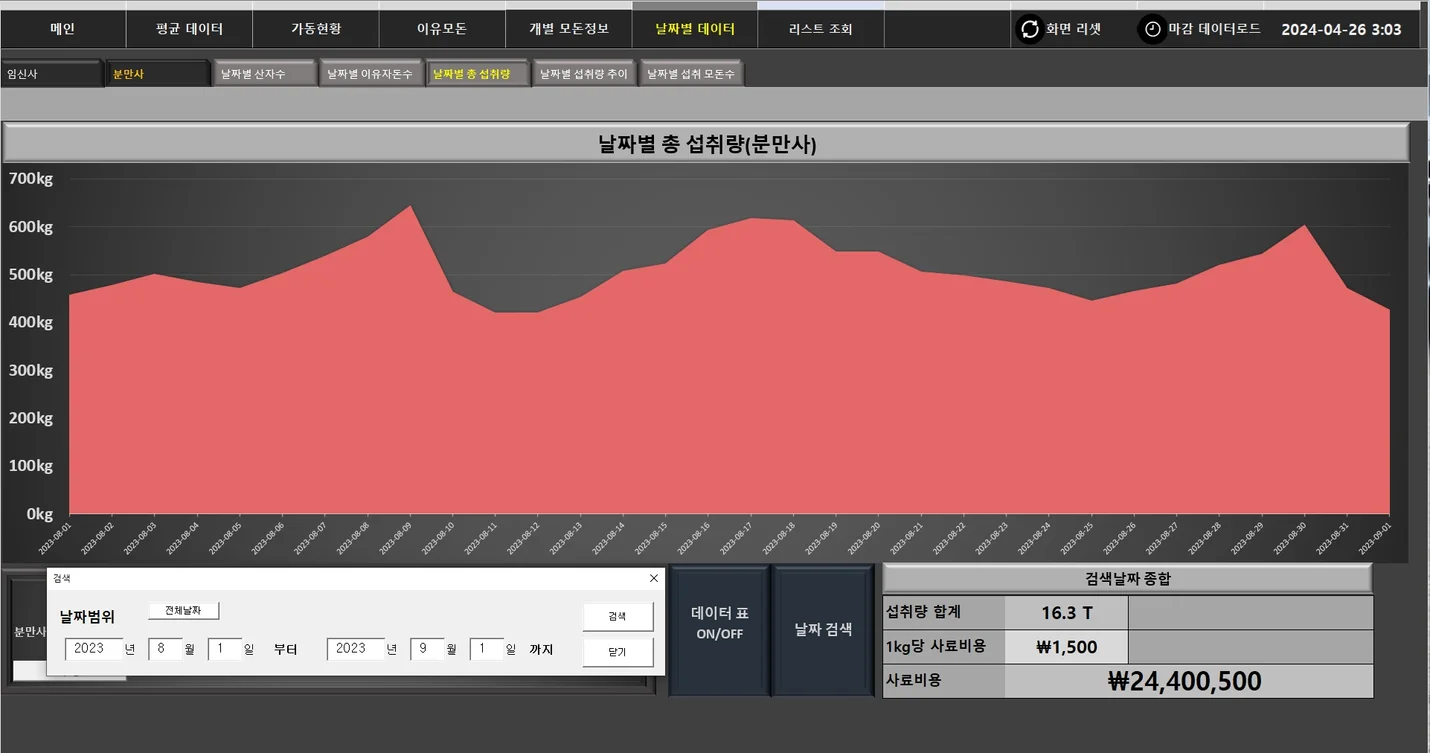1430x753 pixels.
Task: Click the end month field showing 9
Action: tap(427, 649)
